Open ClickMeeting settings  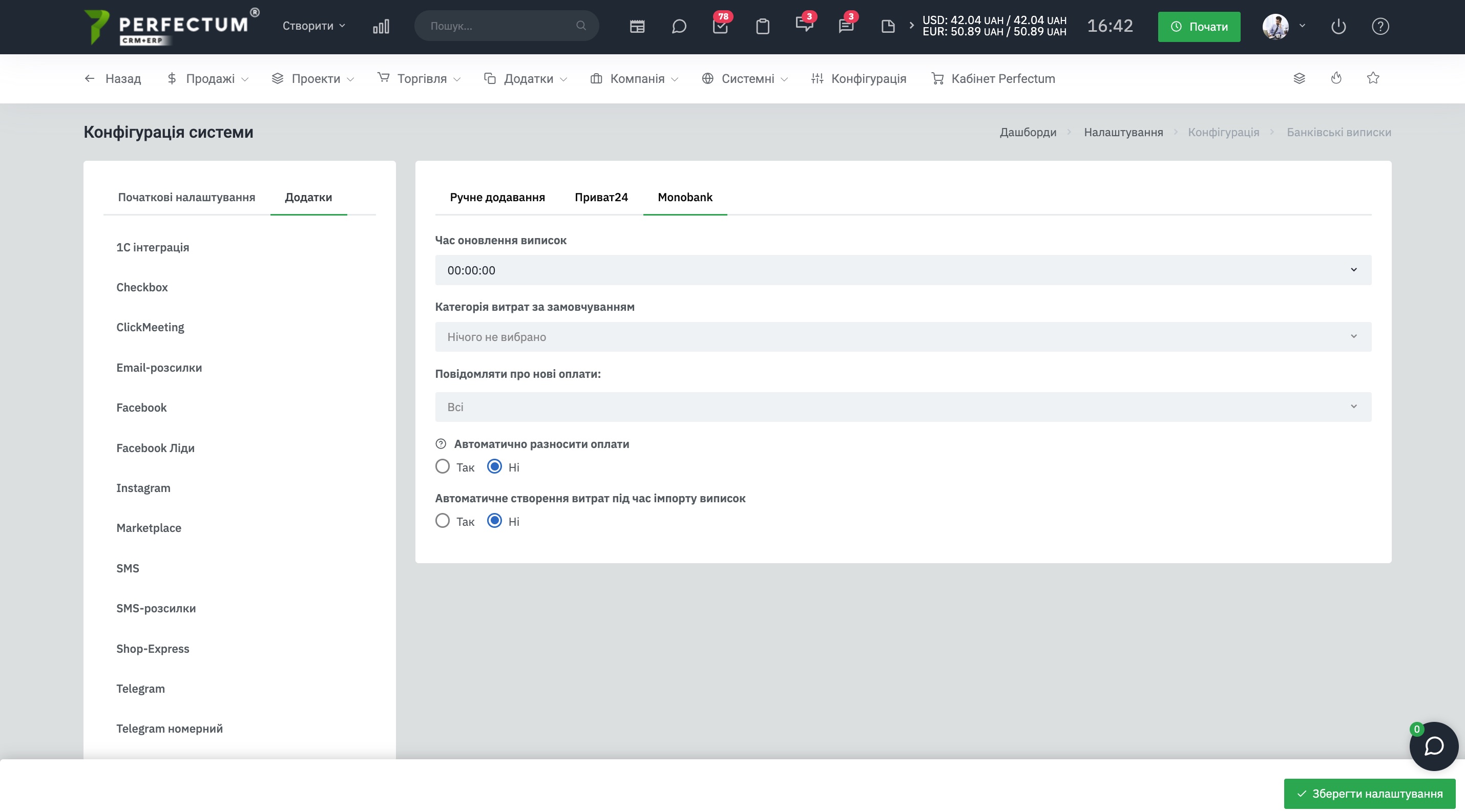pyautogui.click(x=150, y=327)
